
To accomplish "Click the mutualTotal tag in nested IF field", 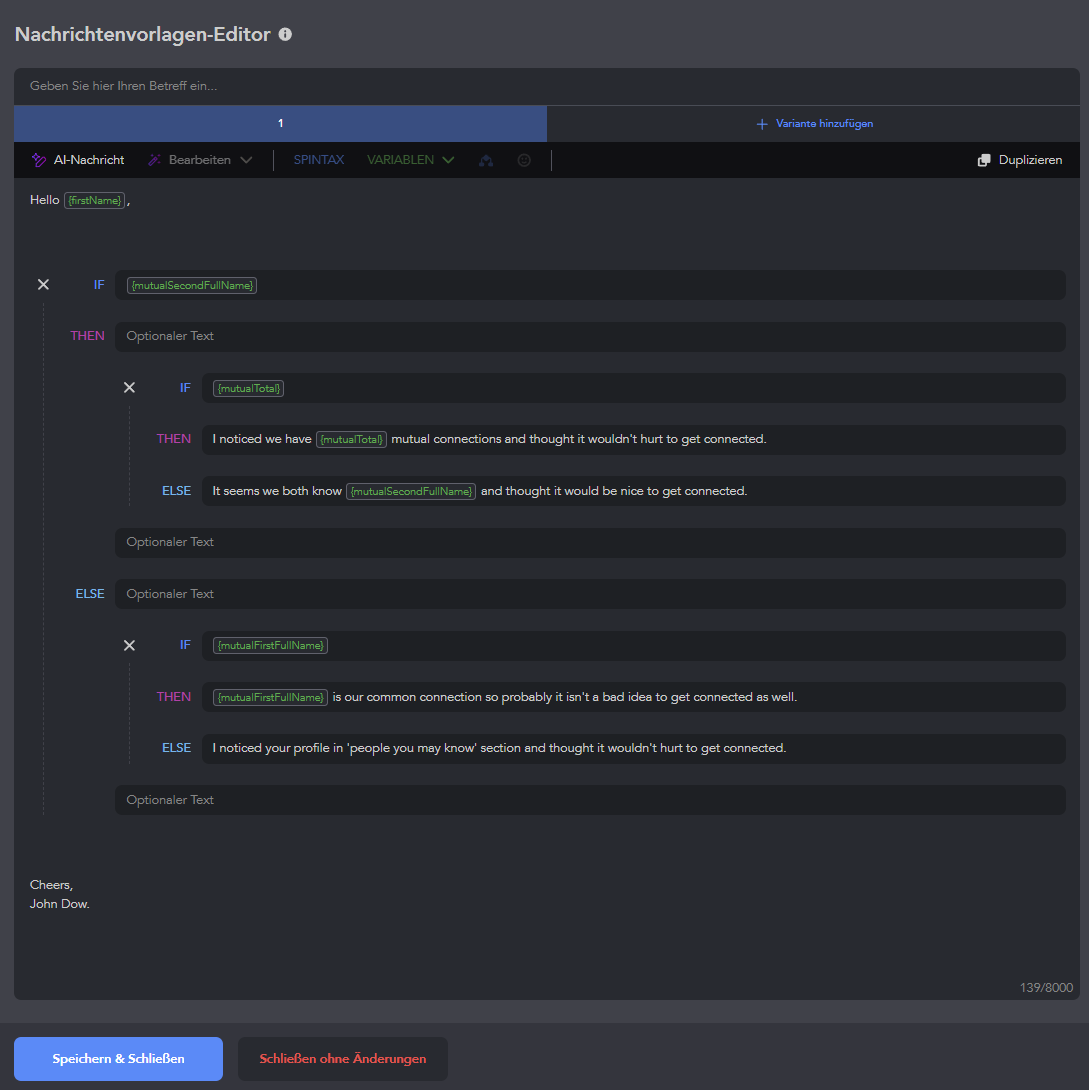I will [x=249, y=388].
